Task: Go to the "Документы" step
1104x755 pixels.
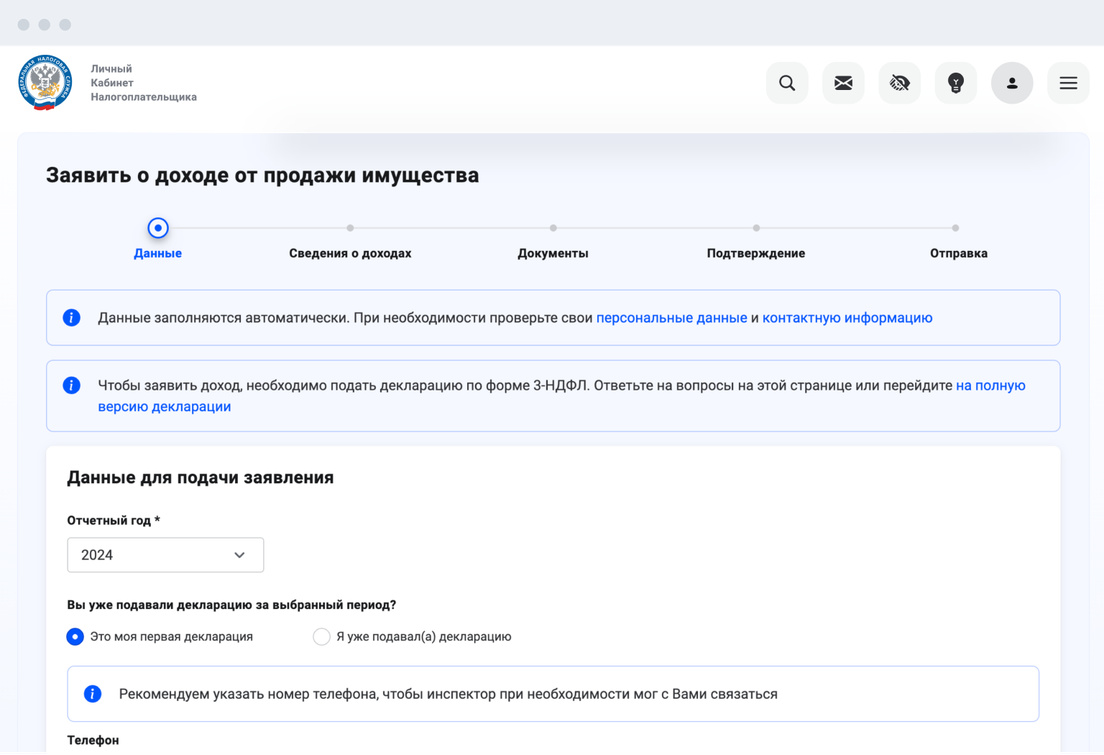Action: point(553,253)
